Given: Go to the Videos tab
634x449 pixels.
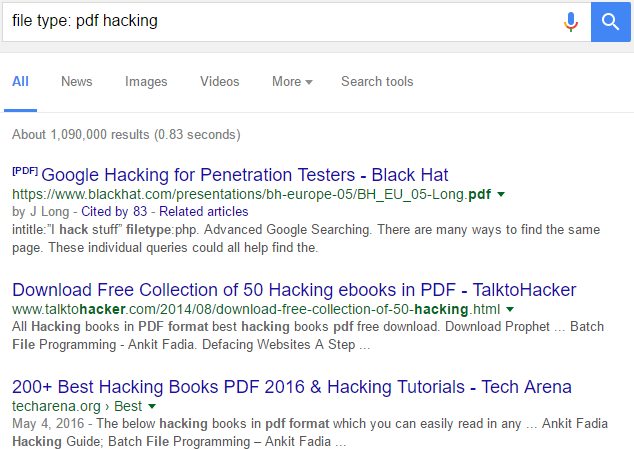Looking at the screenshot, I should tap(219, 82).
